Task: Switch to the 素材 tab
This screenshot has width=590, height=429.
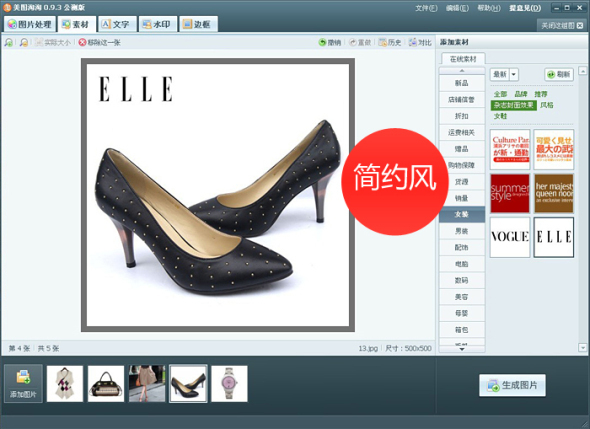Action: [x=76, y=24]
